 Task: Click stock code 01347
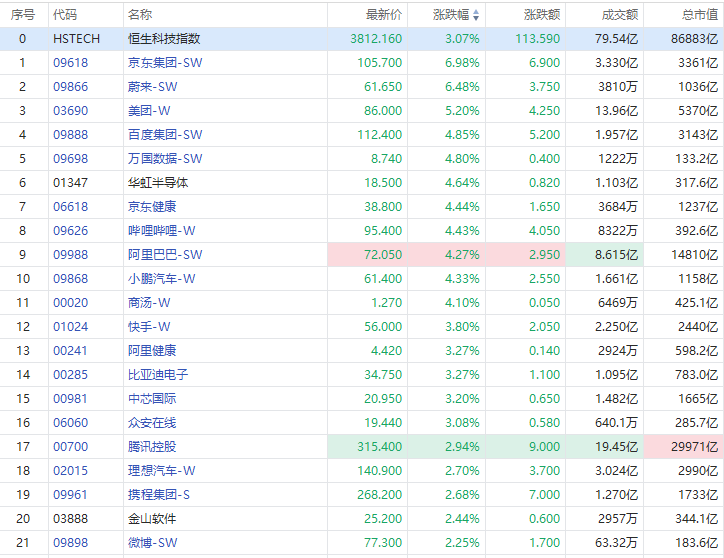pos(70,183)
